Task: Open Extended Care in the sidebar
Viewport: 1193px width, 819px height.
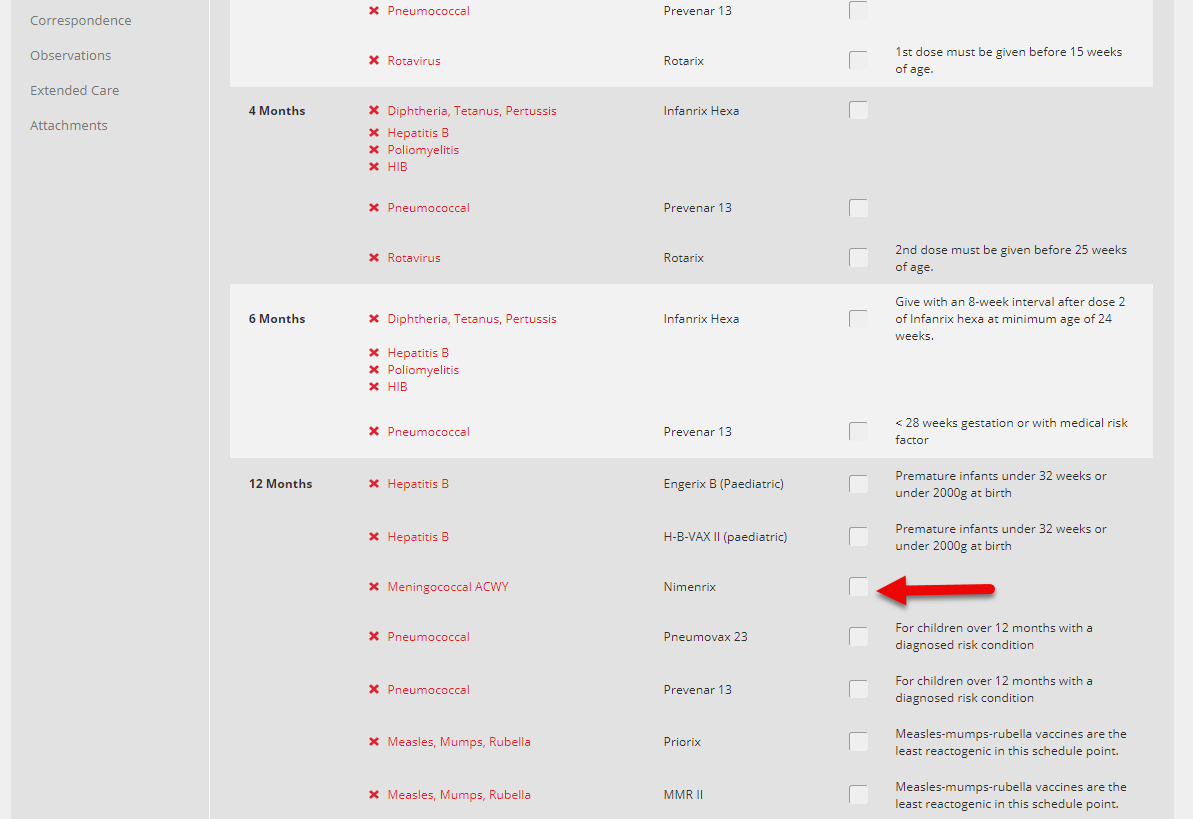Action: point(75,91)
